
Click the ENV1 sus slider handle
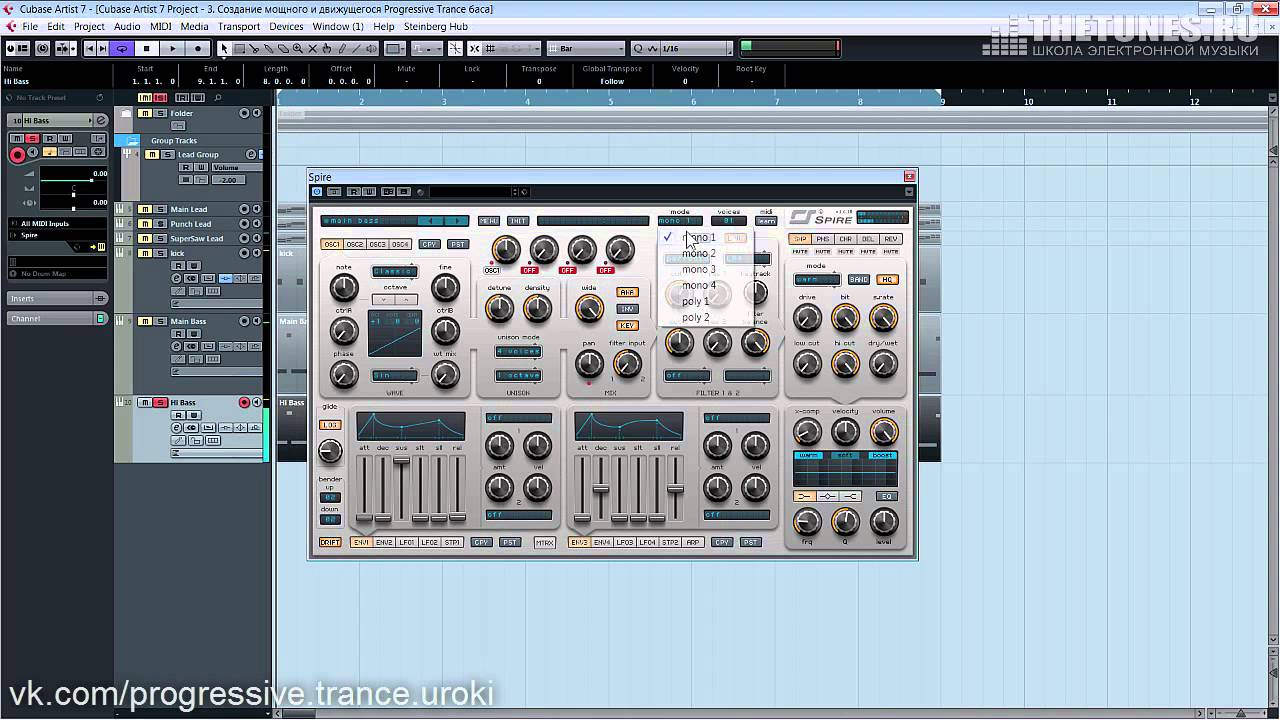pos(401,463)
